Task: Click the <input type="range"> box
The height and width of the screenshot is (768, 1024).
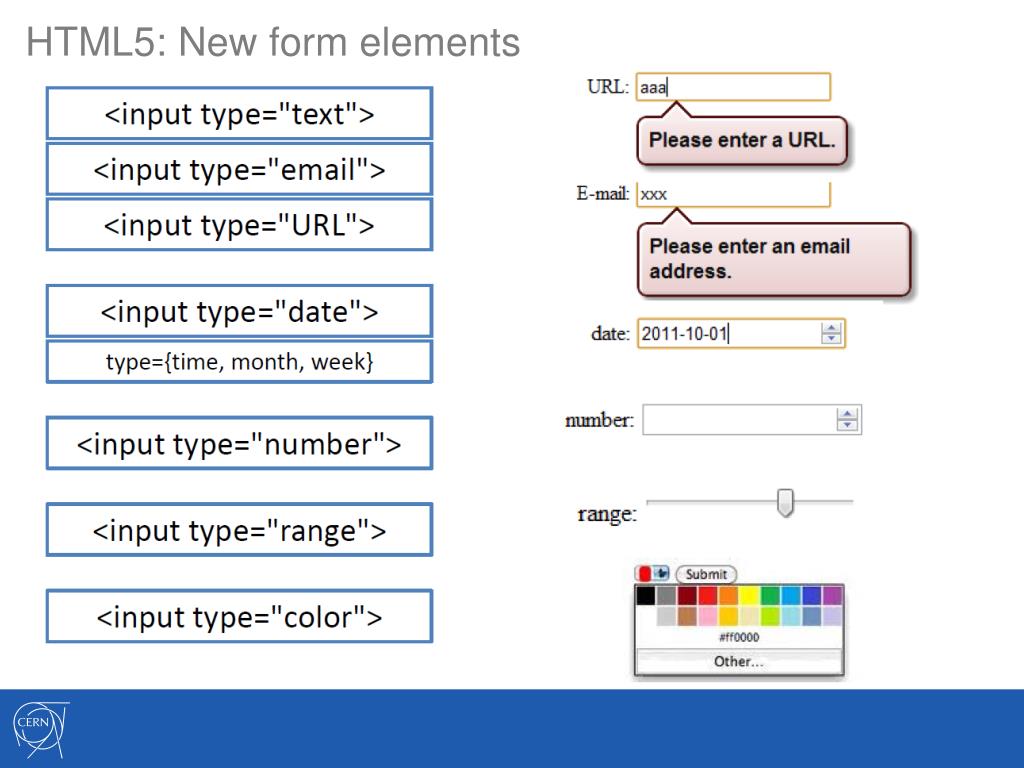Action: click(x=239, y=530)
